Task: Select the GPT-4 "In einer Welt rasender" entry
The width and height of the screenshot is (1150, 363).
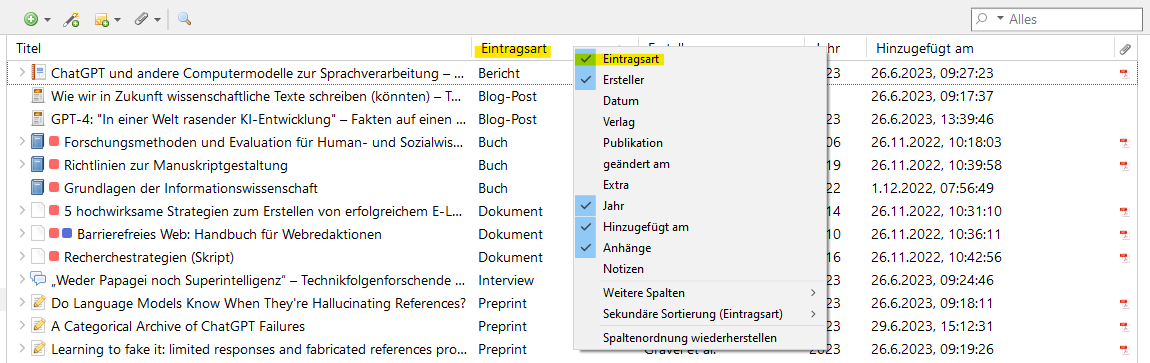Action: 257,119
